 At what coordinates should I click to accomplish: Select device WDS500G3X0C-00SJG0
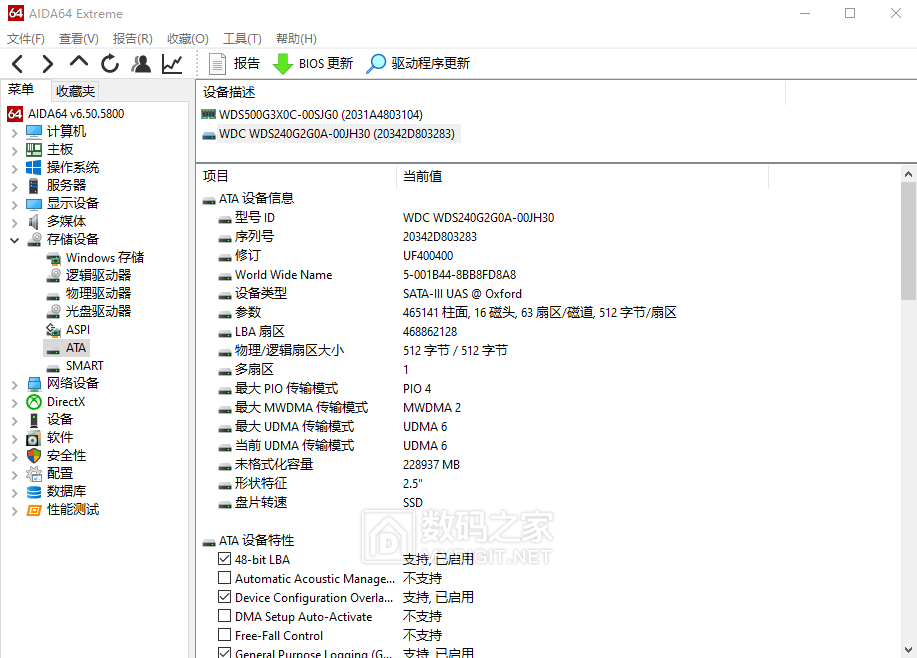click(x=320, y=115)
